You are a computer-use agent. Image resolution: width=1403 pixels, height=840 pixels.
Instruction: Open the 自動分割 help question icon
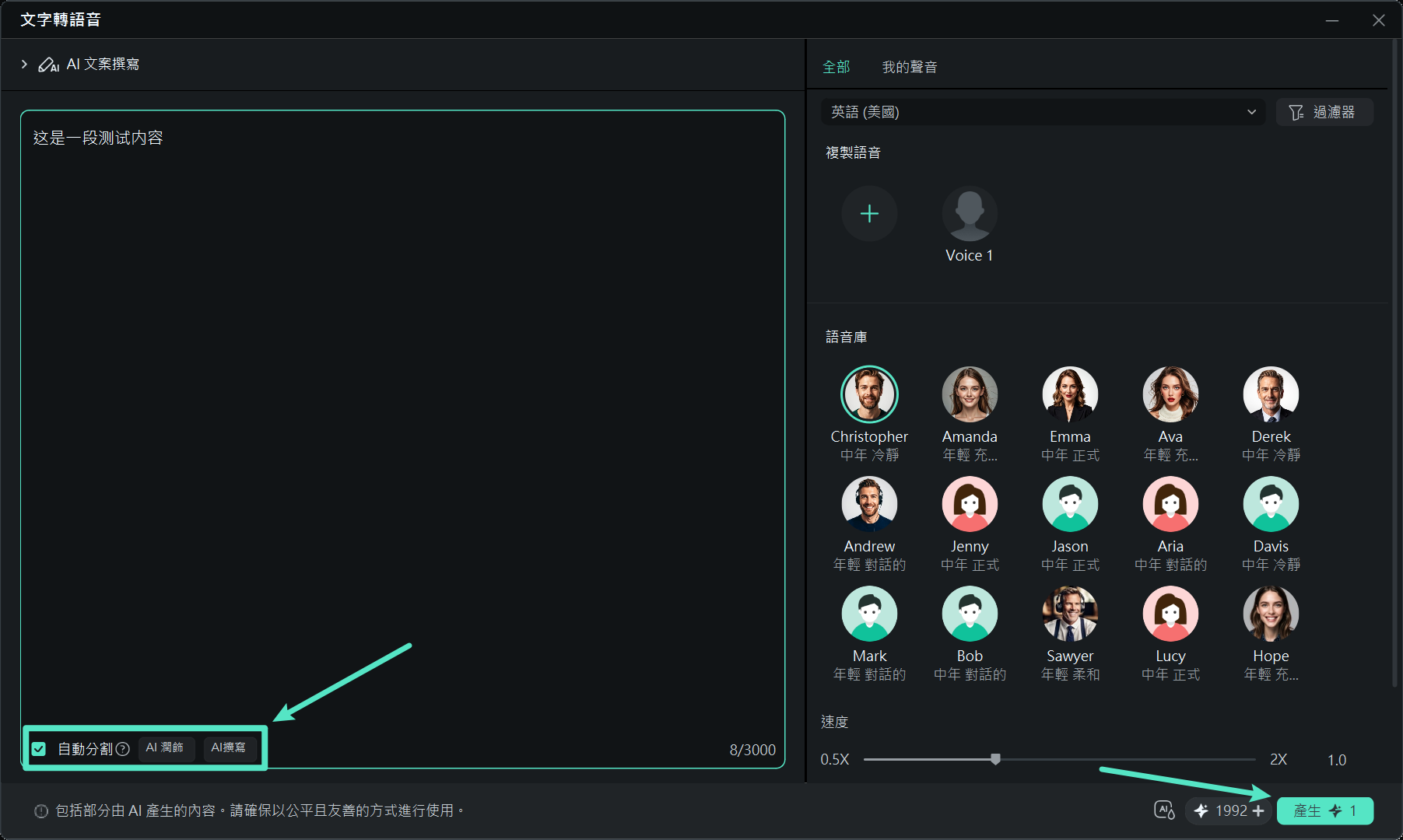click(x=122, y=749)
